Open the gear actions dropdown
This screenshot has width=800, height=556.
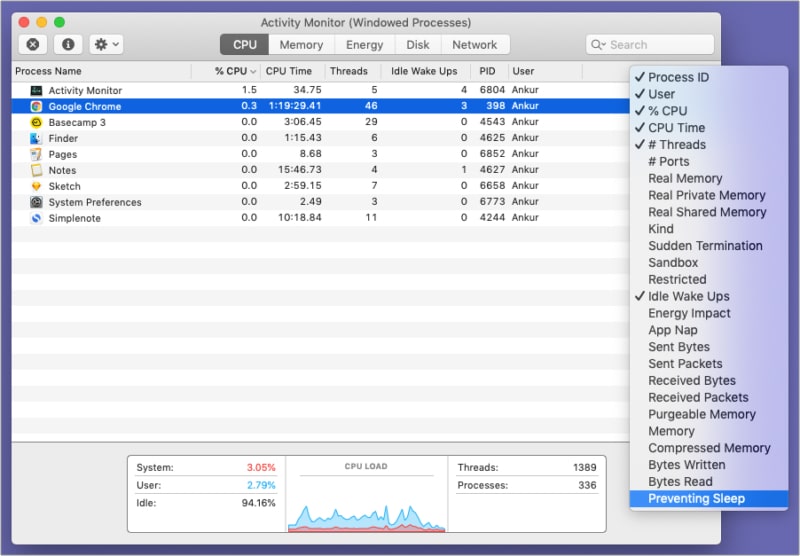click(x=105, y=44)
